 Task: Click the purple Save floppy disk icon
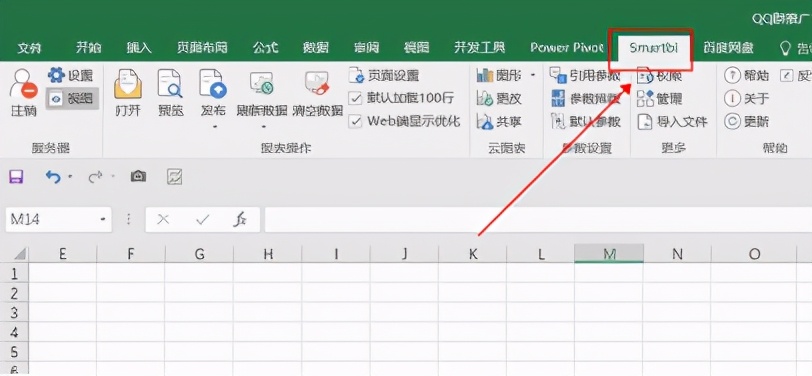click(16, 177)
